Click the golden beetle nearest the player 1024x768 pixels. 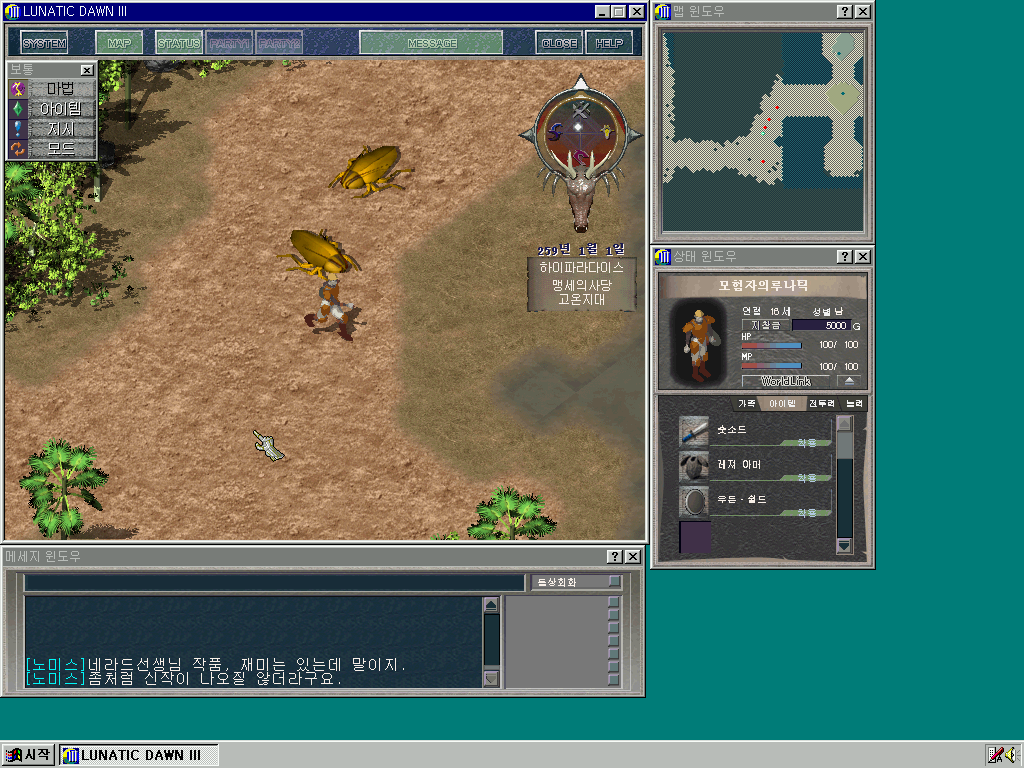pyautogui.click(x=320, y=252)
